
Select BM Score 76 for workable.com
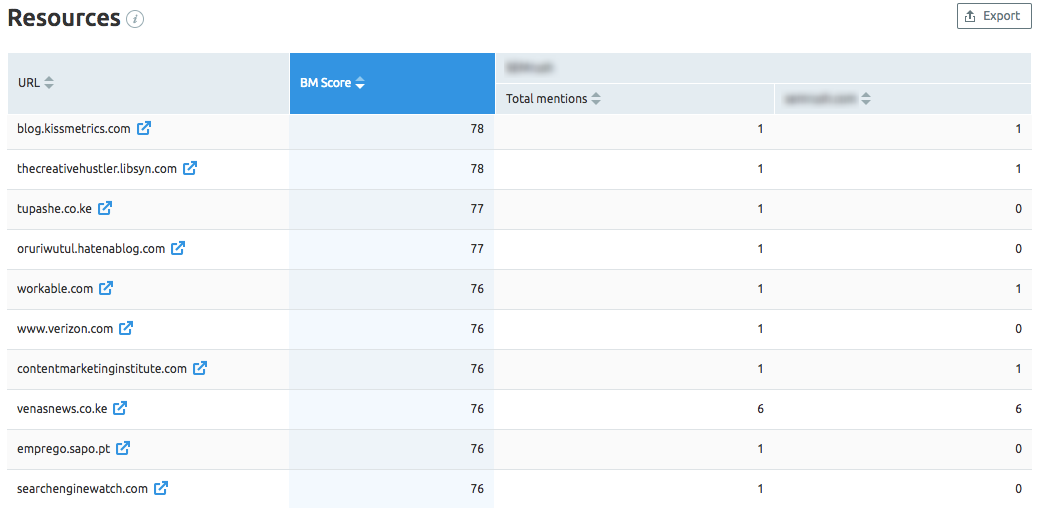pyautogui.click(x=477, y=288)
